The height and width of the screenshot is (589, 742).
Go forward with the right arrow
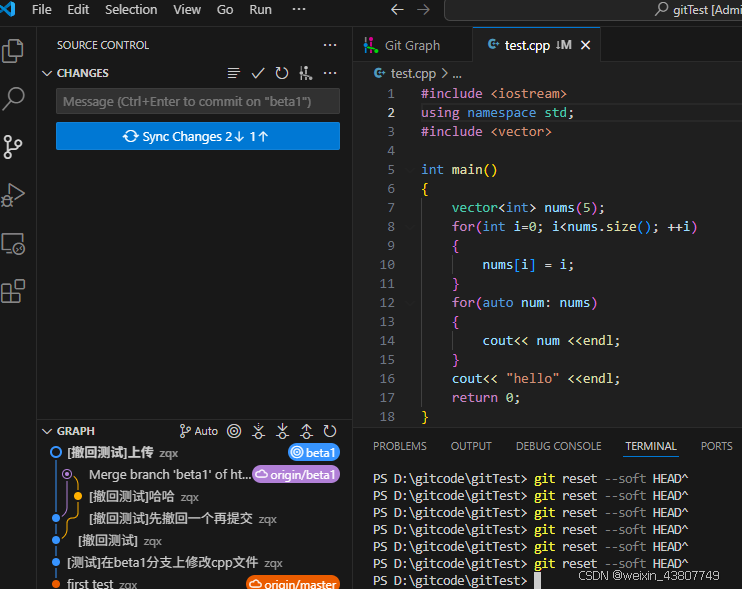click(x=424, y=9)
